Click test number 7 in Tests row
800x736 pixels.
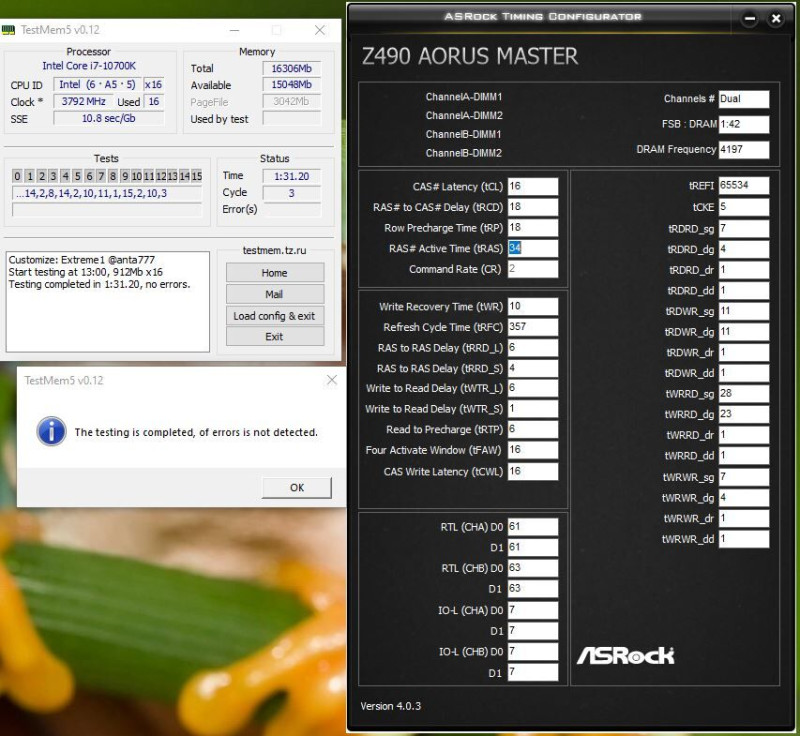click(x=101, y=176)
